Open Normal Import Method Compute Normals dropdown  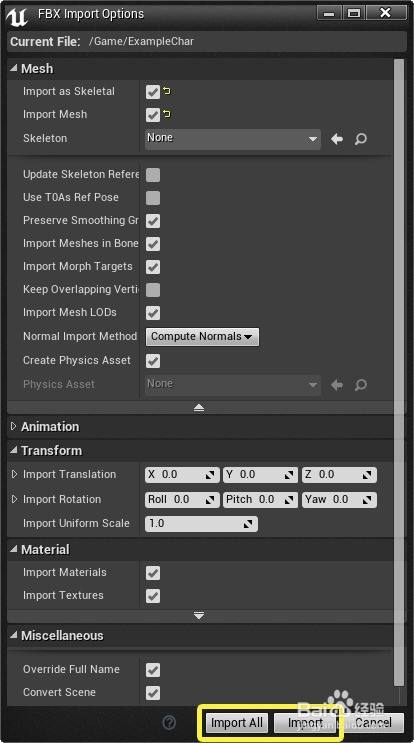pyautogui.click(x=202, y=336)
